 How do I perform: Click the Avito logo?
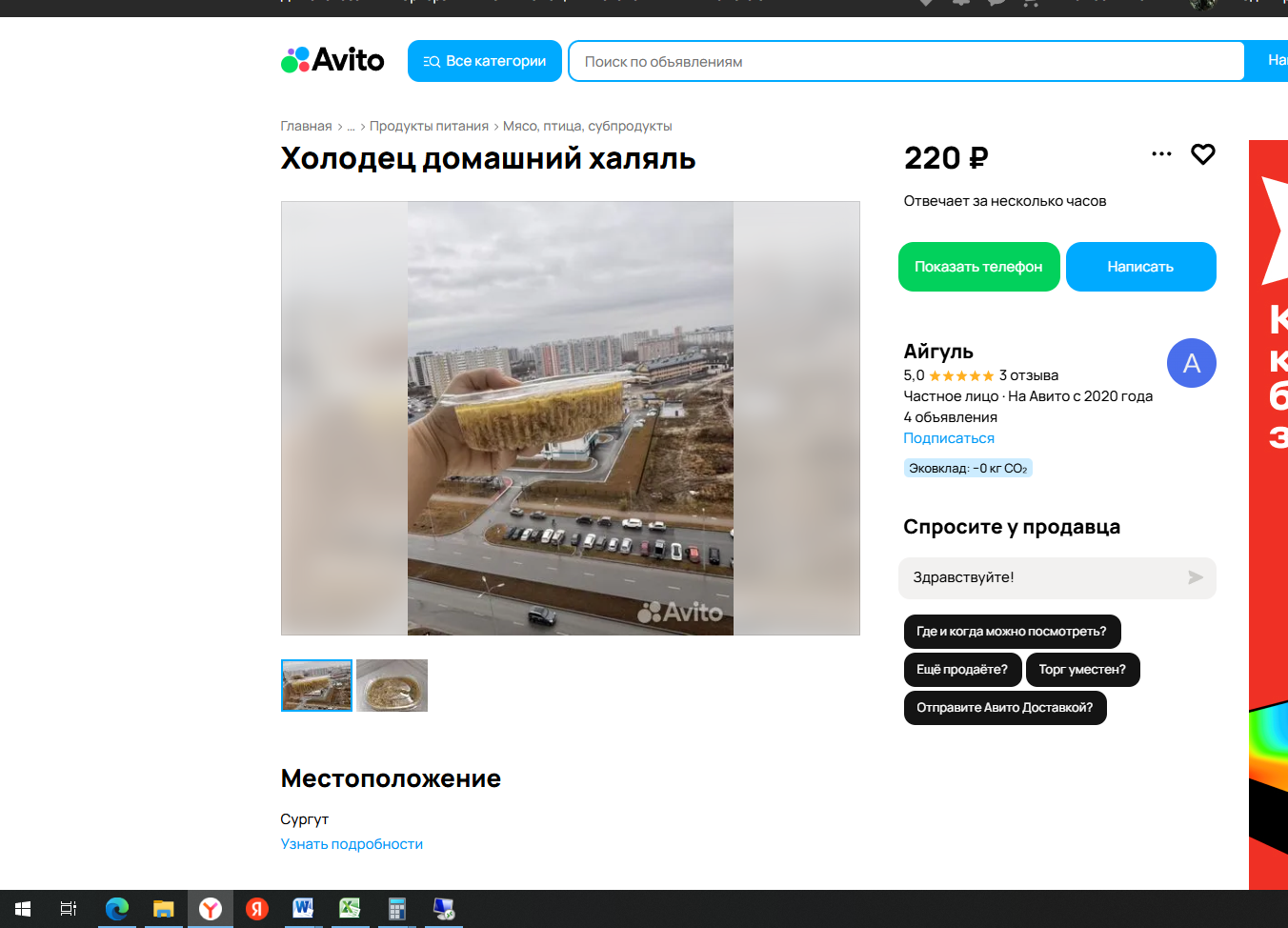tap(332, 60)
